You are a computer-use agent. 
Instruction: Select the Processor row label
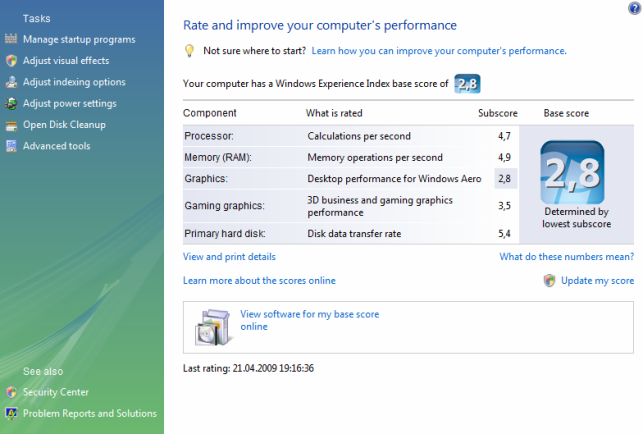pyautogui.click(x=209, y=136)
